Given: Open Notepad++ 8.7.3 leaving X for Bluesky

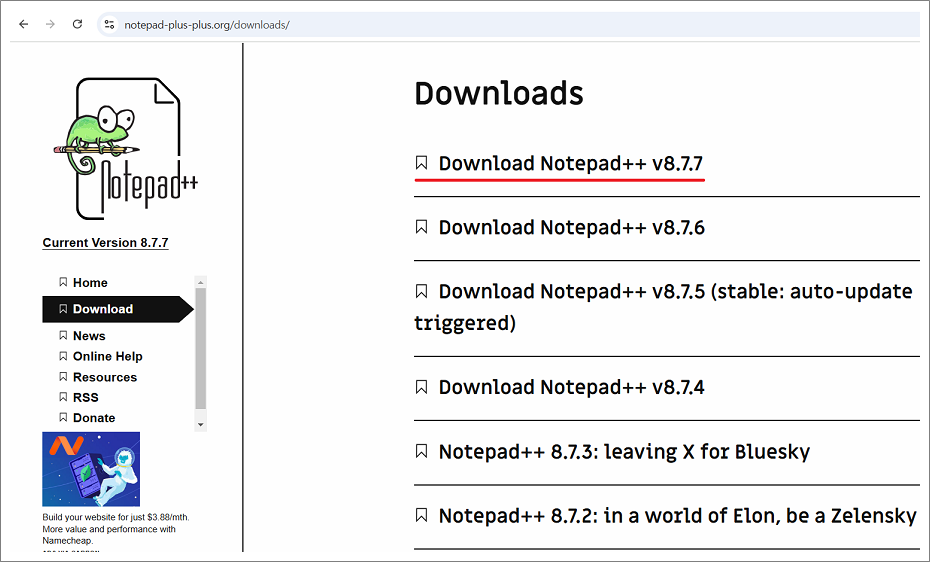Looking at the screenshot, I should pyautogui.click(x=624, y=452).
